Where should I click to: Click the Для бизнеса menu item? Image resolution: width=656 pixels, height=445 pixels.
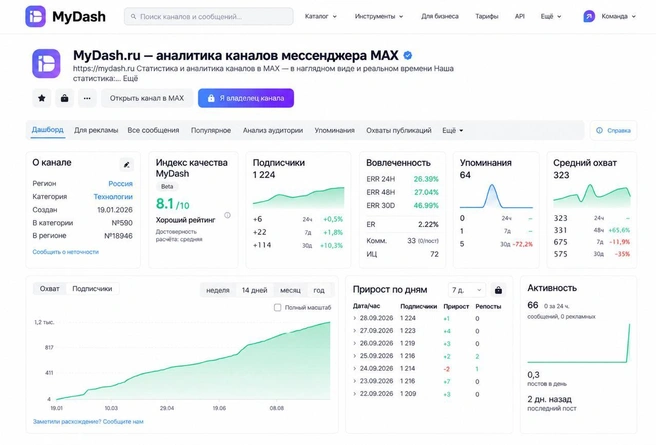click(440, 16)
